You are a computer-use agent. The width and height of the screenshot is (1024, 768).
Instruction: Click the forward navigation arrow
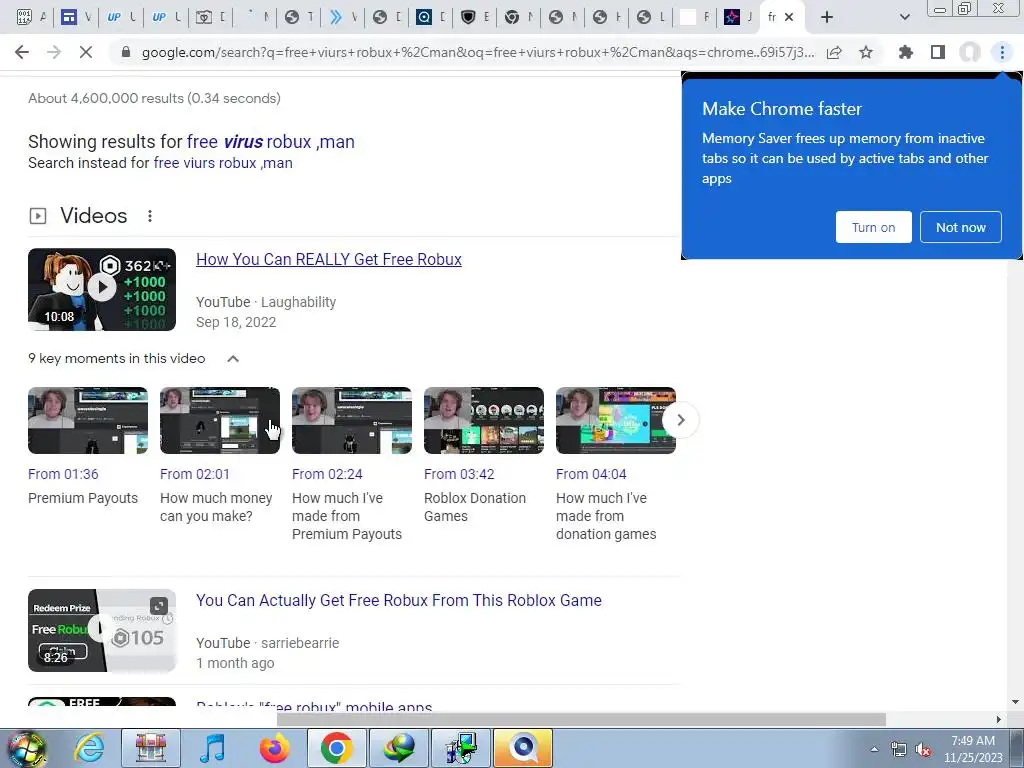point(54,52)
